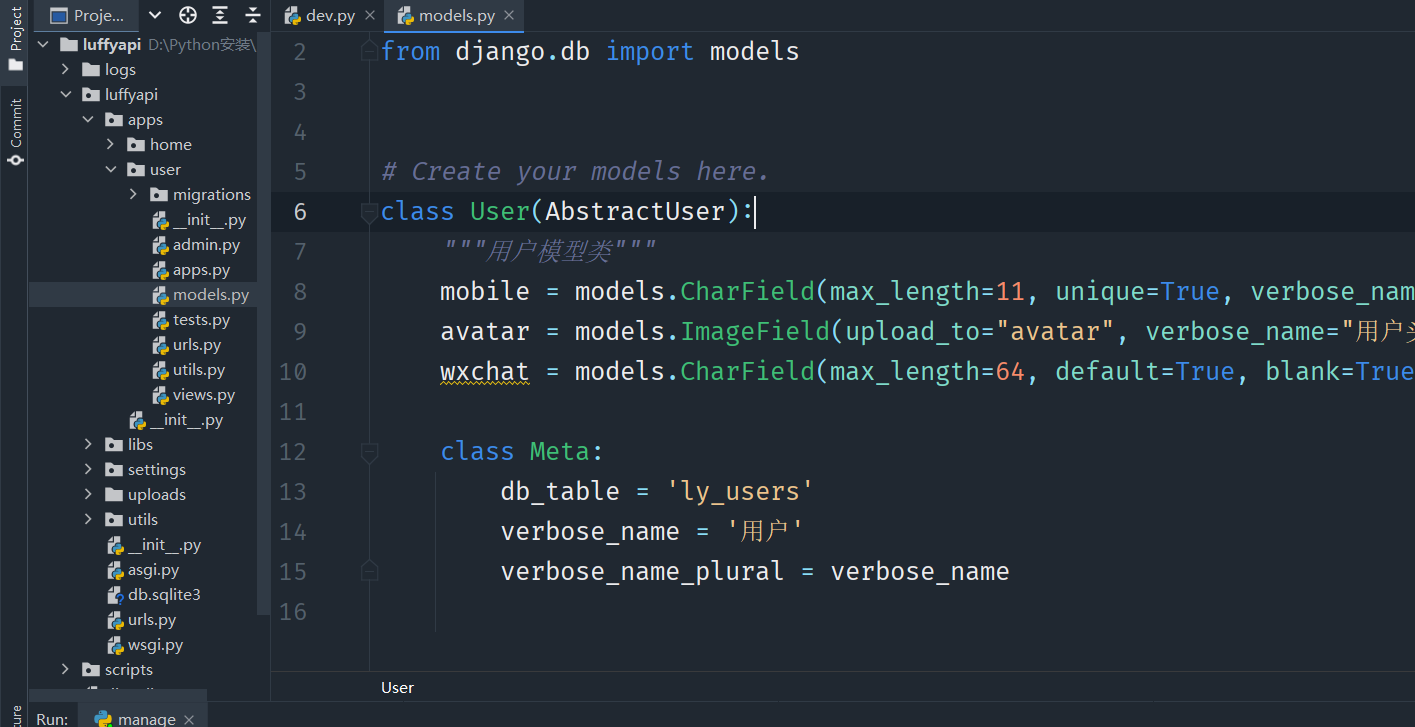Click the Collapse All toolbar icon

[253, 15]
